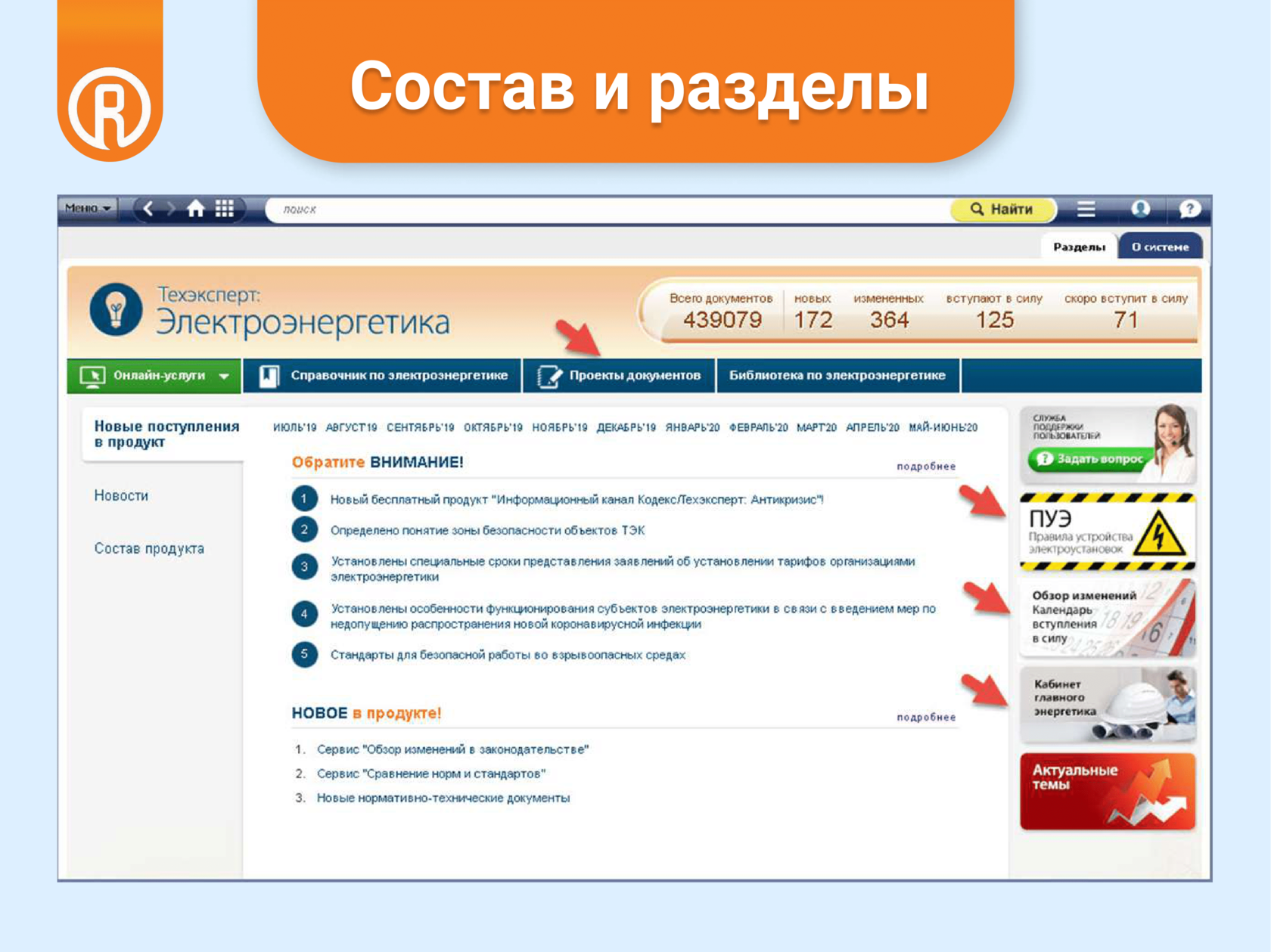1271x952 pixels.
Task: Click the Техэксперт lightbulb logo
Action: tap(116, 309)
